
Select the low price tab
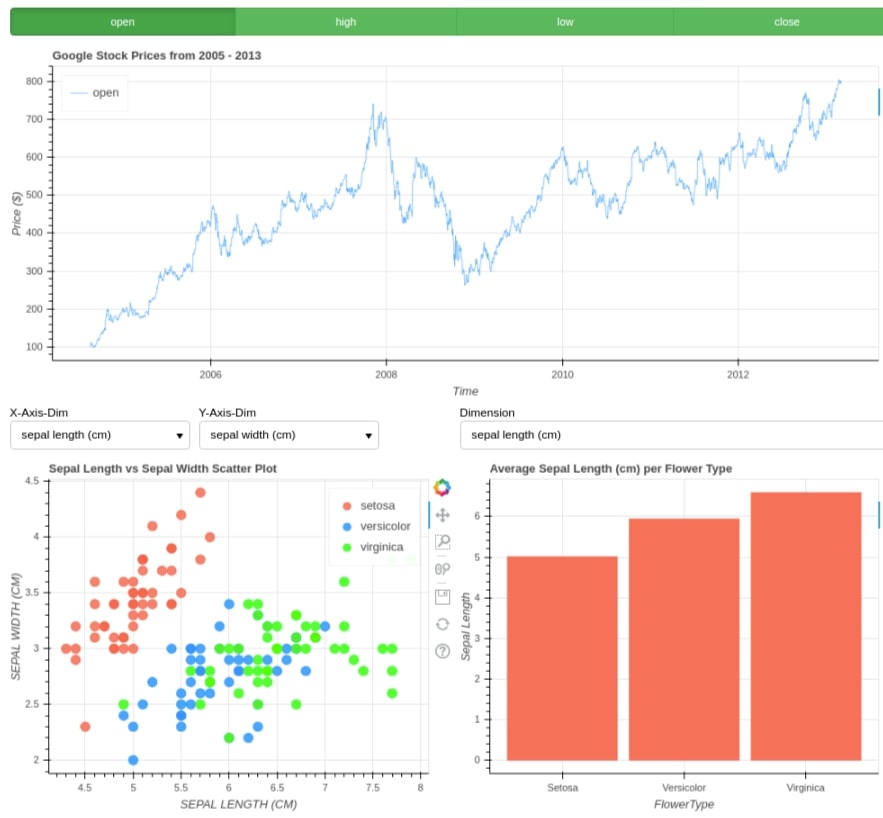565,22
